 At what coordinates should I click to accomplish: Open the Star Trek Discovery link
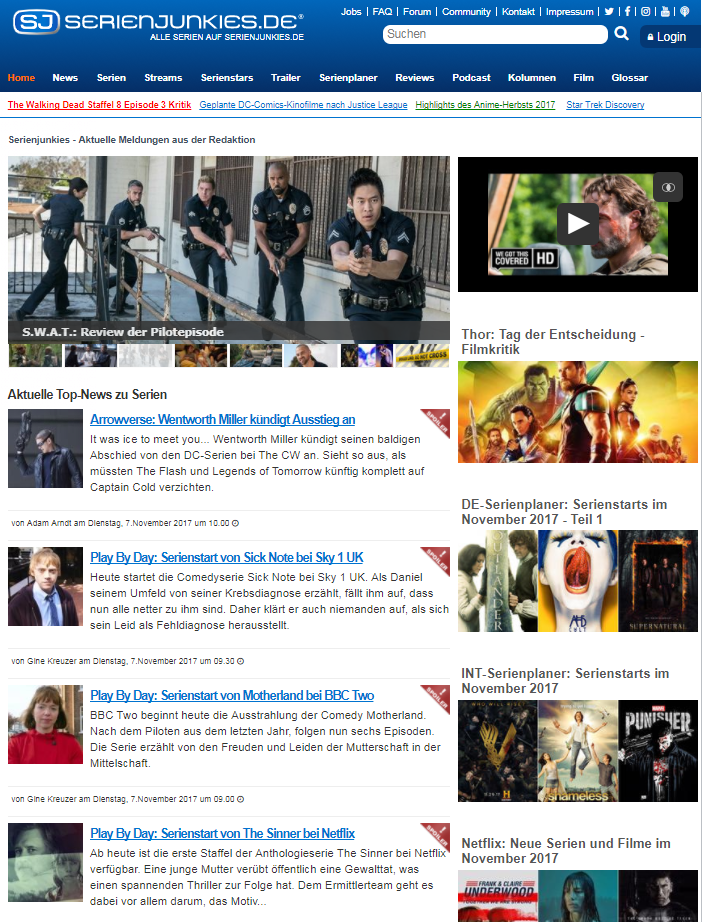tap(605, 105)
